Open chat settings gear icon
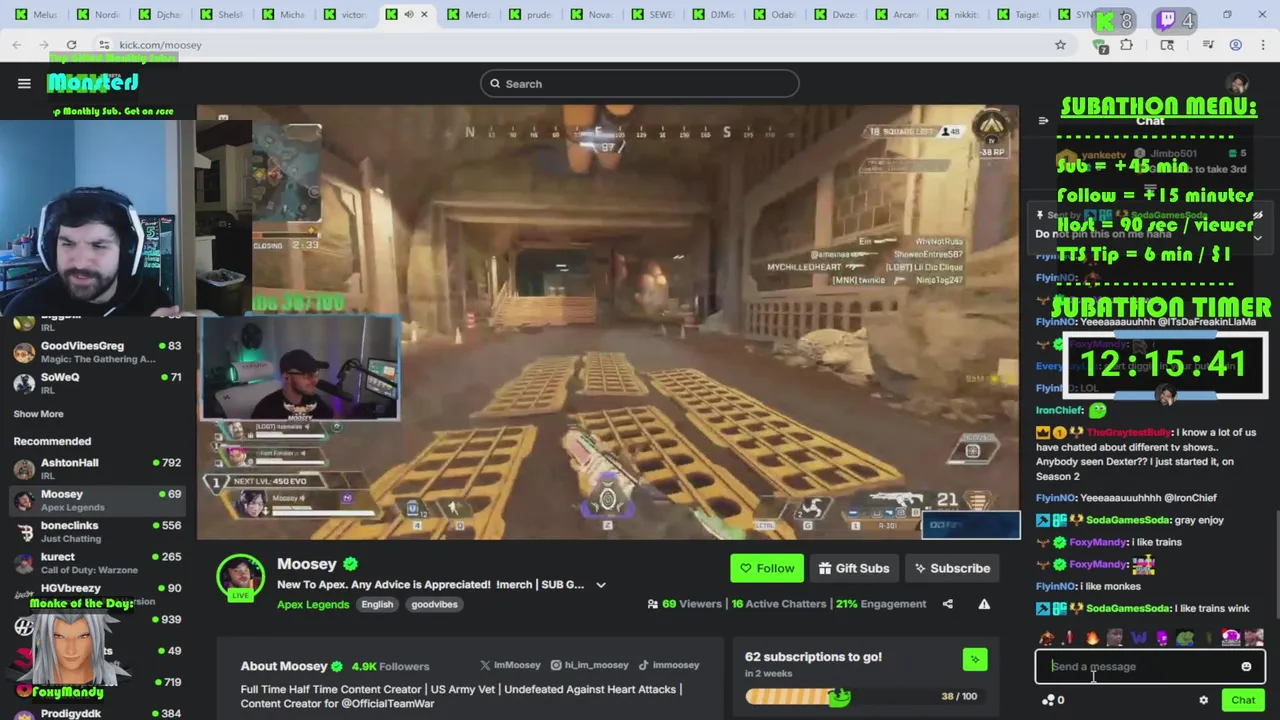Viewport: 1280px width, 720px height. coord(1204,700)
